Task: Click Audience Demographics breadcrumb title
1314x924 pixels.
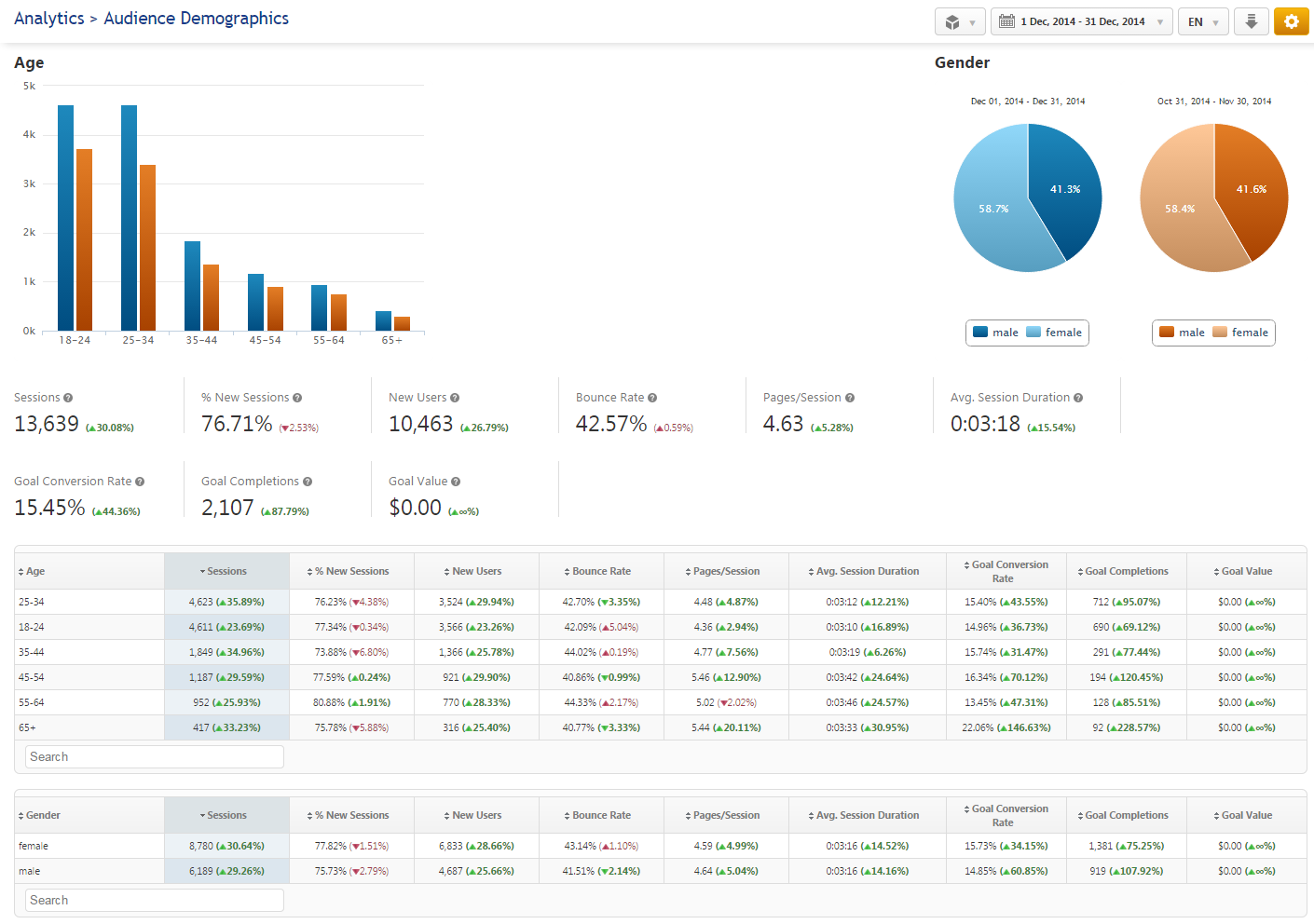Action: (196, 19)
